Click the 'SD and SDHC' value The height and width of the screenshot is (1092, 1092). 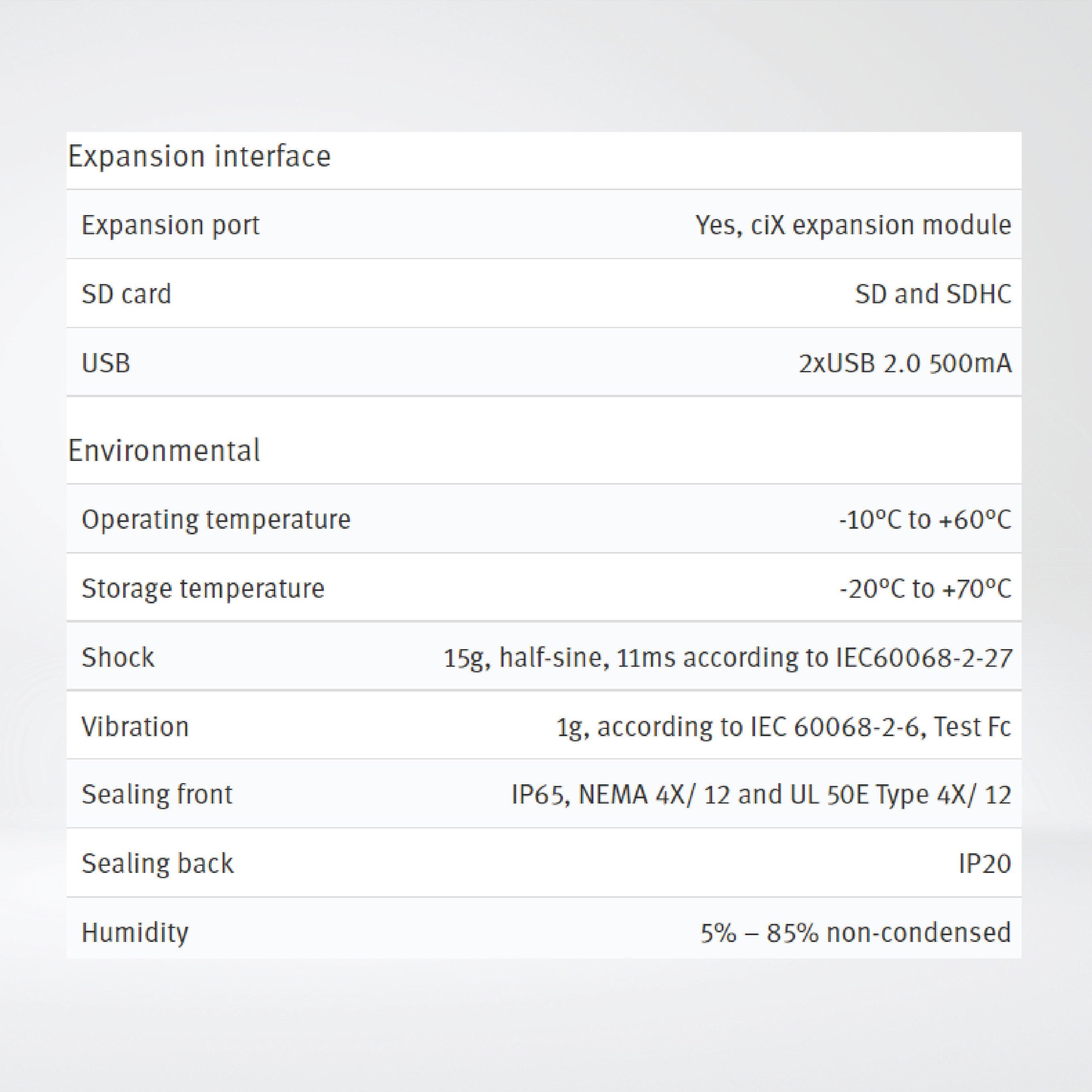point(933,294)
